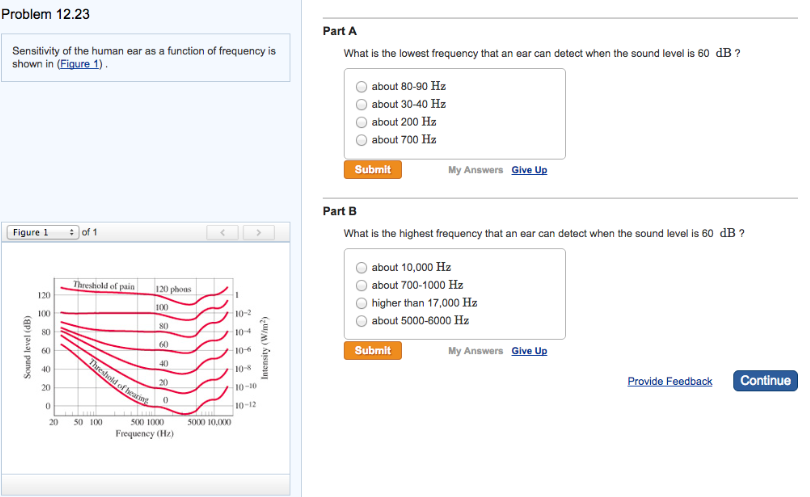Select 'about 80-90 Hz' radio option

(x=362, y=87)
